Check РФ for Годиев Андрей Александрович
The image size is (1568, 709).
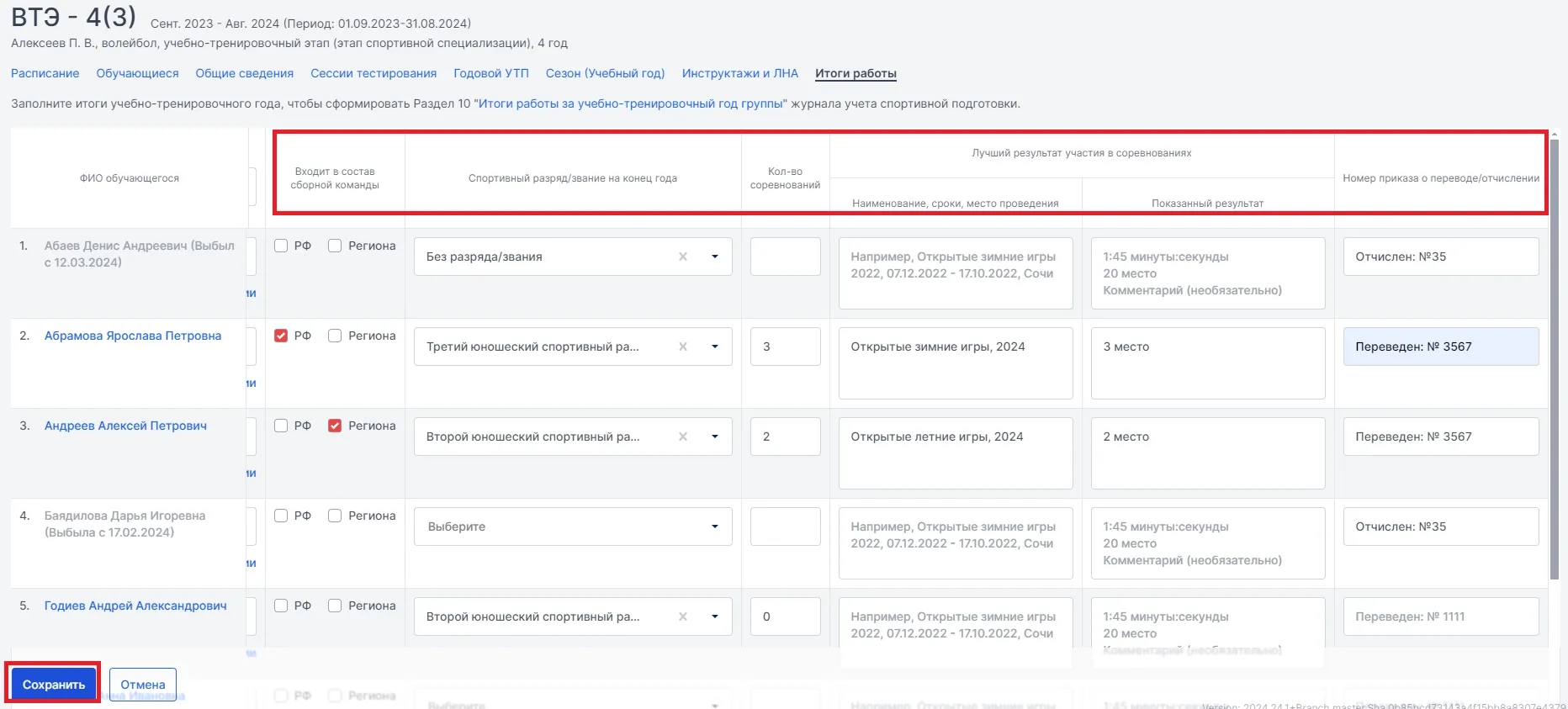click(281, 606)
